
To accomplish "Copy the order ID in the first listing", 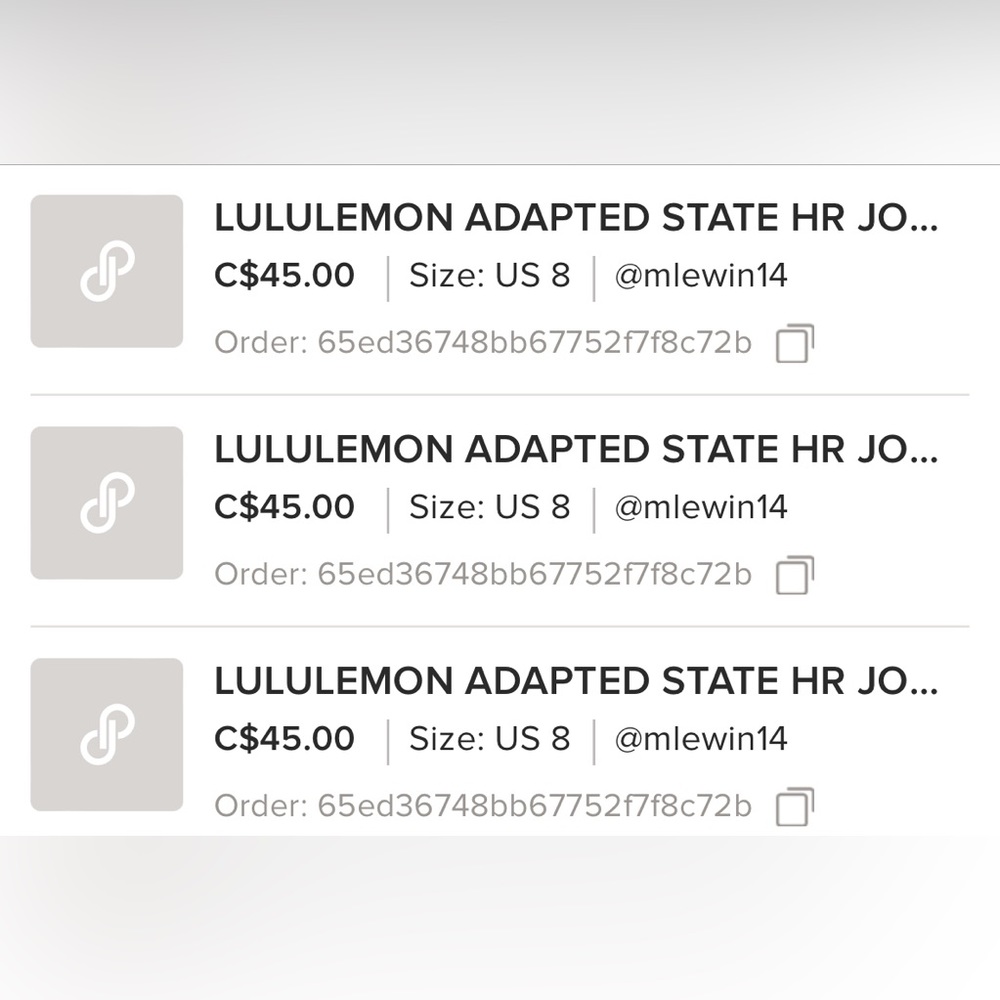I will coord(795,343).
